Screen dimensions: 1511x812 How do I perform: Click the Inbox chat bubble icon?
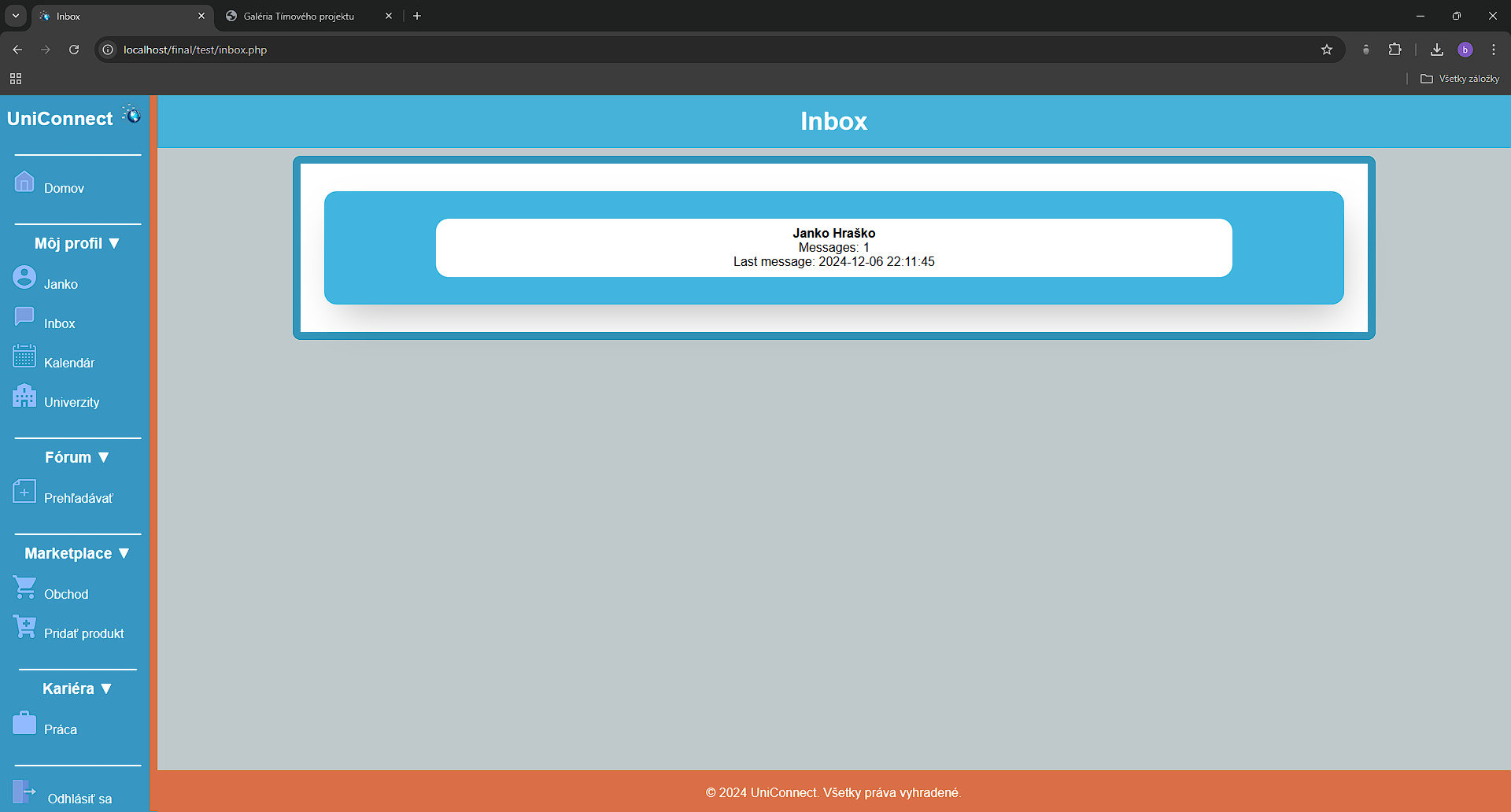point(24,316)
